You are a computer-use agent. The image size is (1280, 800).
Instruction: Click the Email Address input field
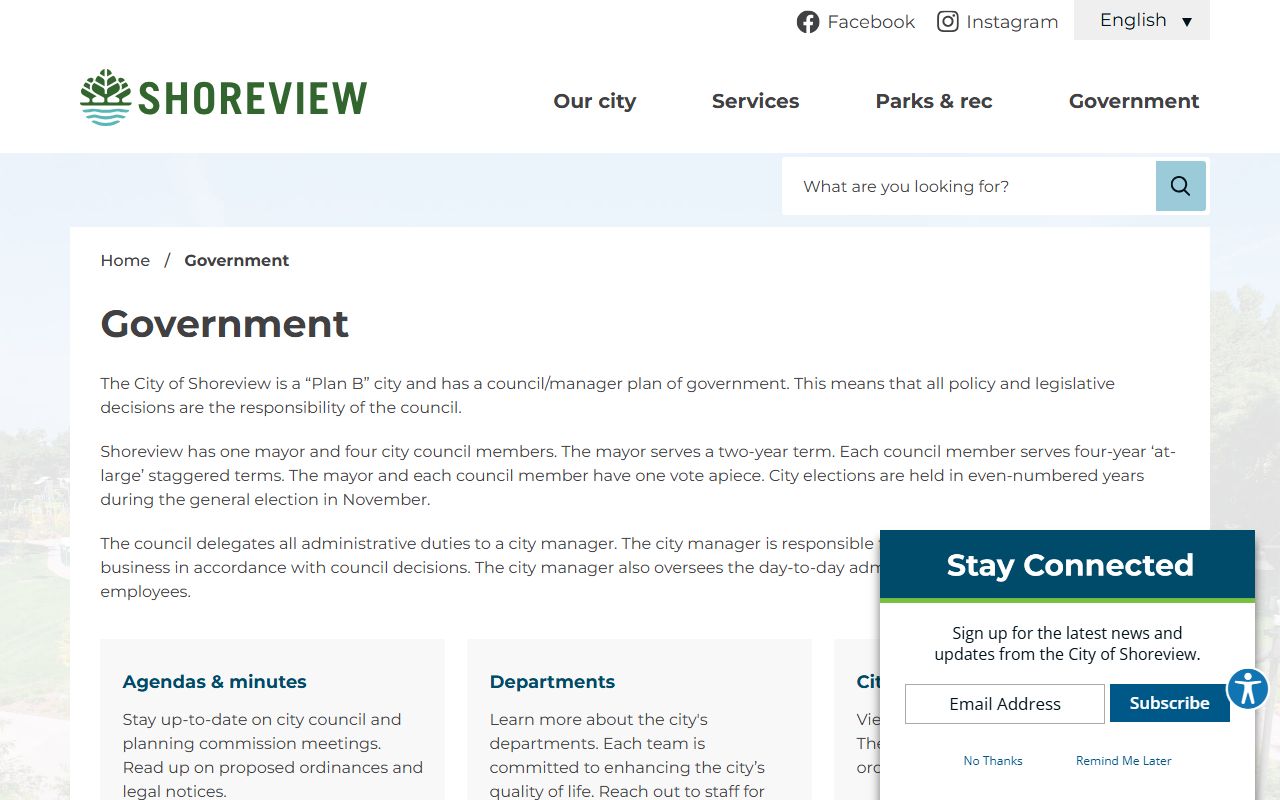click(1005, 704)
